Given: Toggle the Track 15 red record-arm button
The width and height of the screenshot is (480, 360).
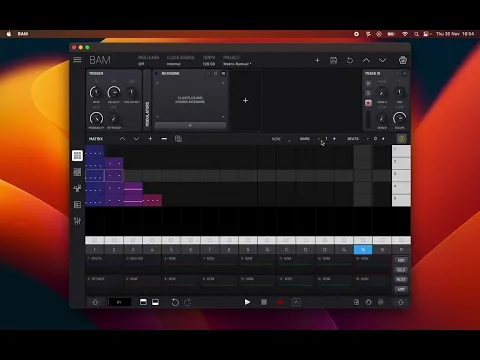Looking at the screenshot, I should point(368,103).
